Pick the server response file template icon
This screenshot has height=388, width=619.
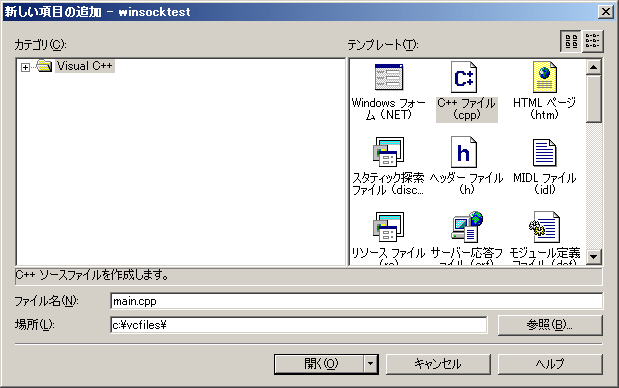click(468, 227)
